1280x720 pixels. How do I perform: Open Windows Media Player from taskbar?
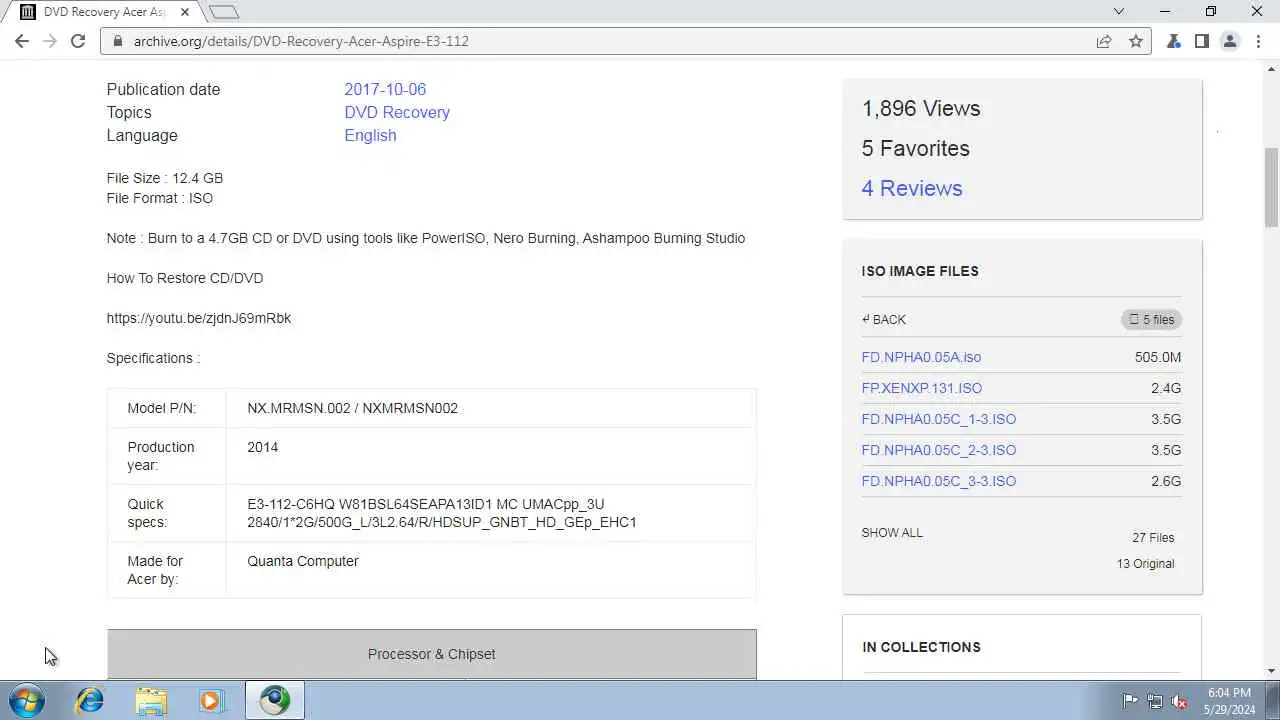211,701
